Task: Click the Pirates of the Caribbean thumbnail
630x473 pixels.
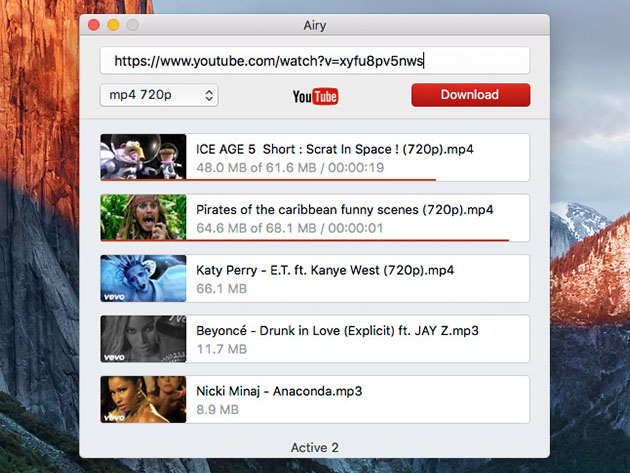Action: click(x=143, y=217)
